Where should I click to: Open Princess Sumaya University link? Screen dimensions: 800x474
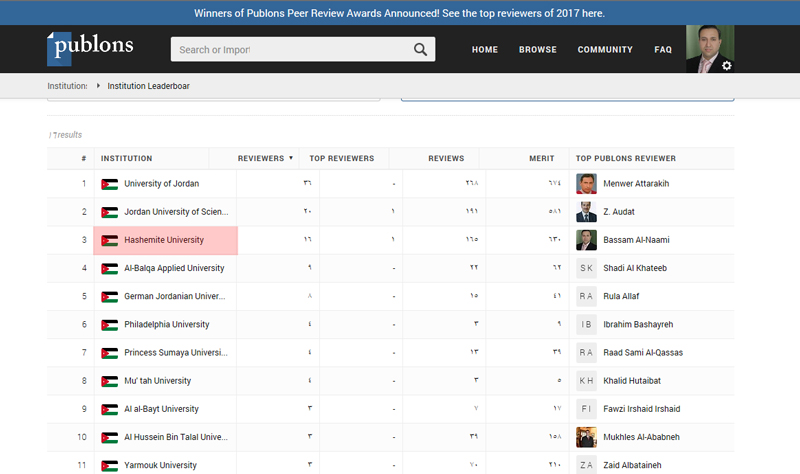coord(176,353)
